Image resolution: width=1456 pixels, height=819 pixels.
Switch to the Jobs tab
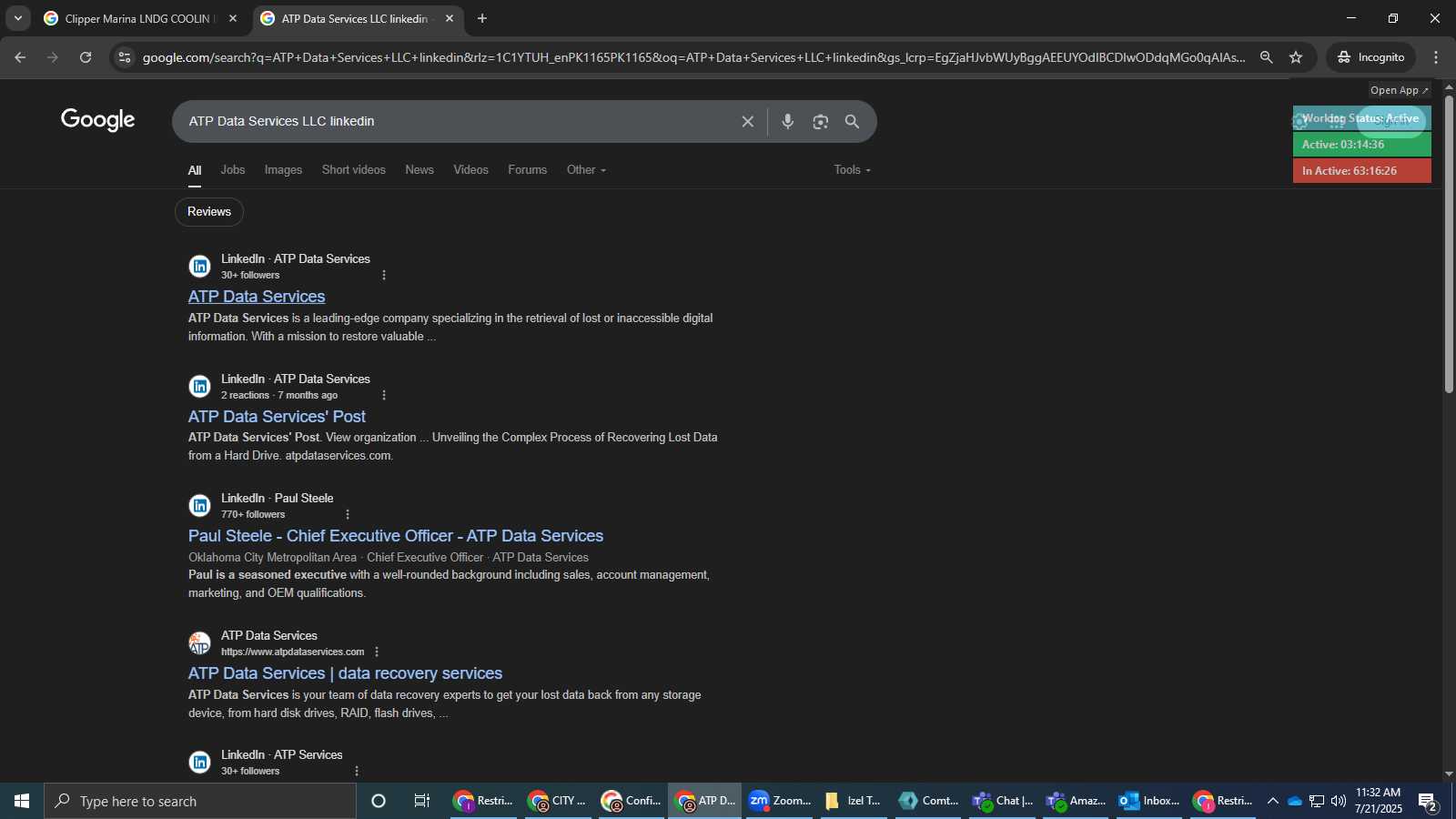233,170
